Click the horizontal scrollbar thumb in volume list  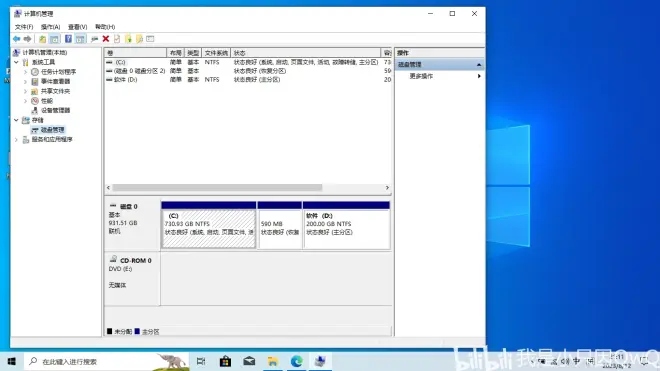[217, 188]
